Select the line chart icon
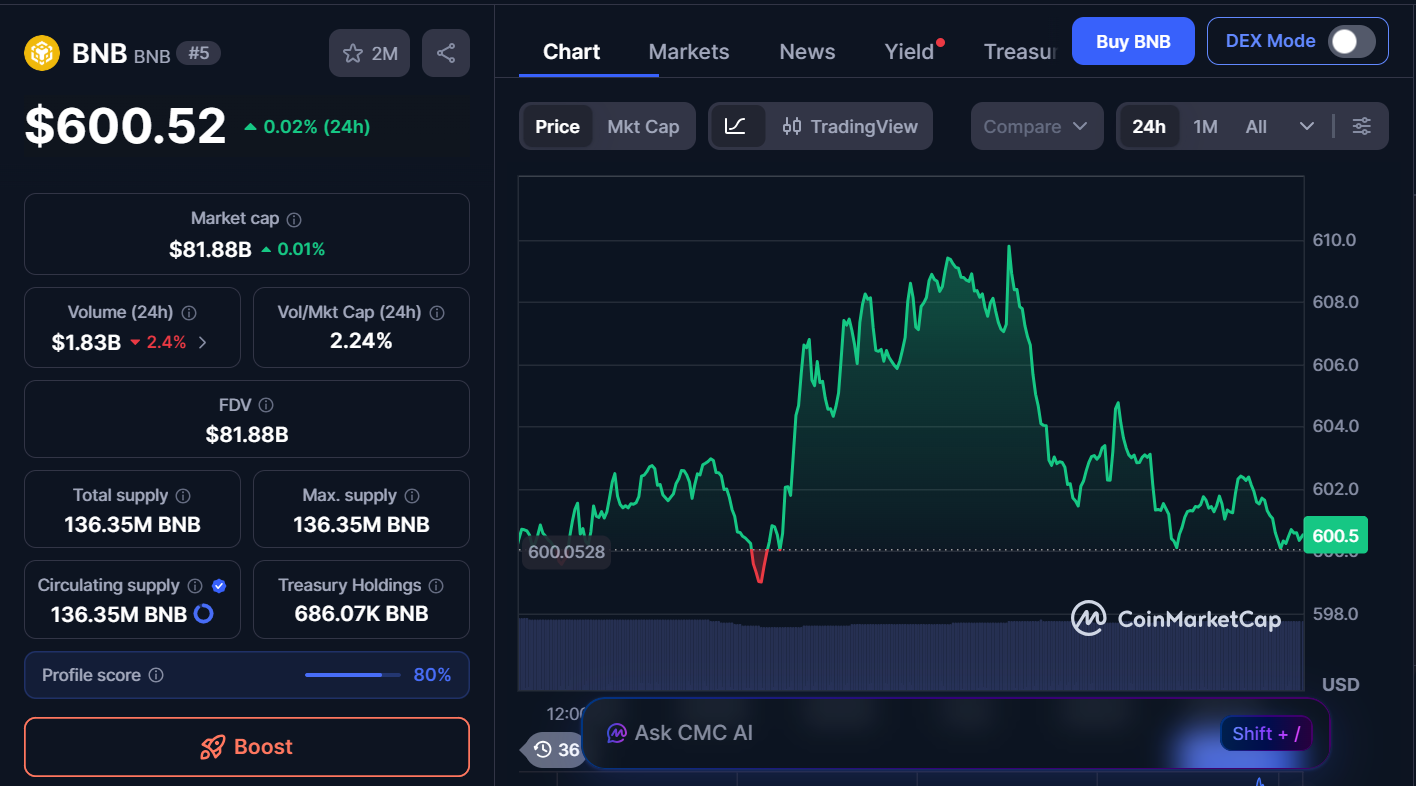This screenshot has height=786, width=1416. tap(736, 126)
